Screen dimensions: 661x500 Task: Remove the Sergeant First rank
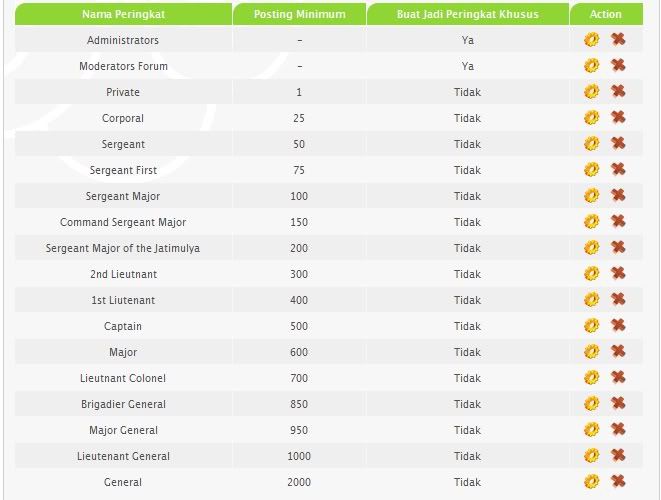(618, 169)
